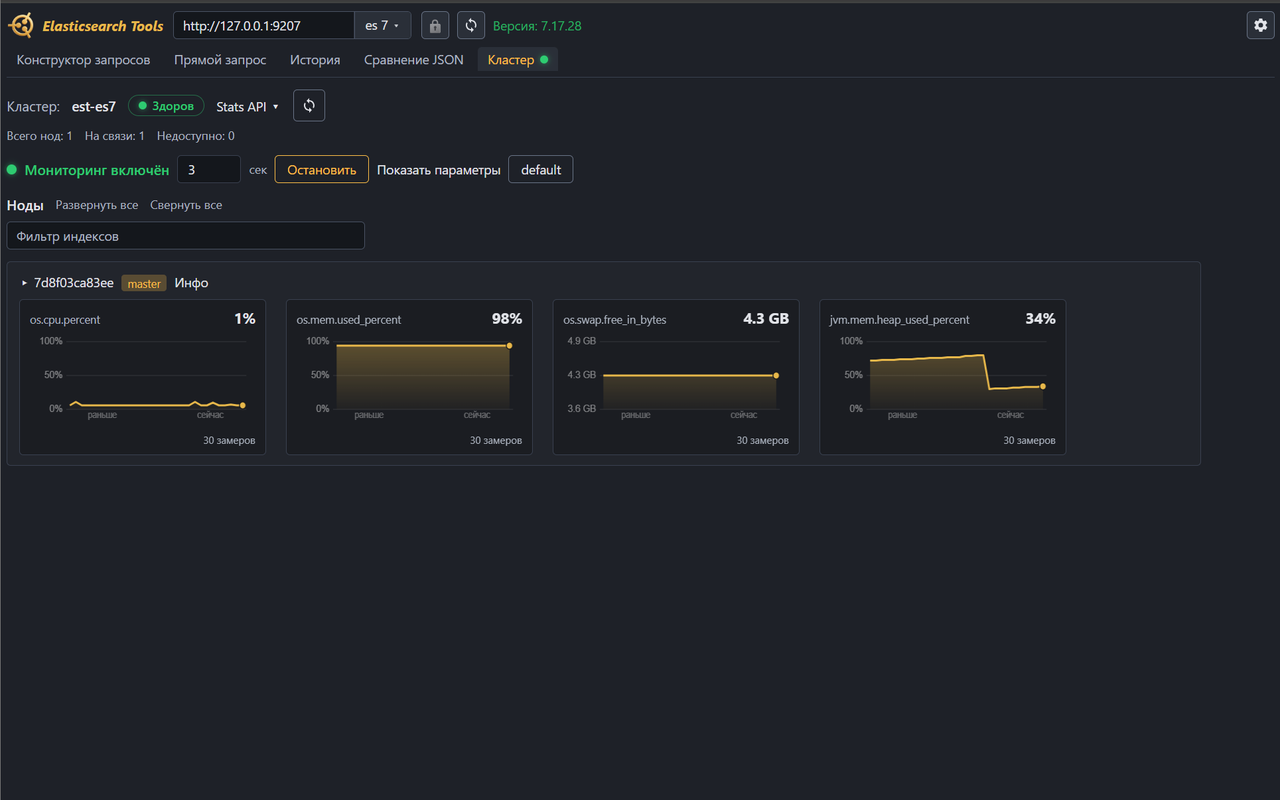Focus the monitoring interval seconds field
This screenshot has width=1280, height=800.
209,170
